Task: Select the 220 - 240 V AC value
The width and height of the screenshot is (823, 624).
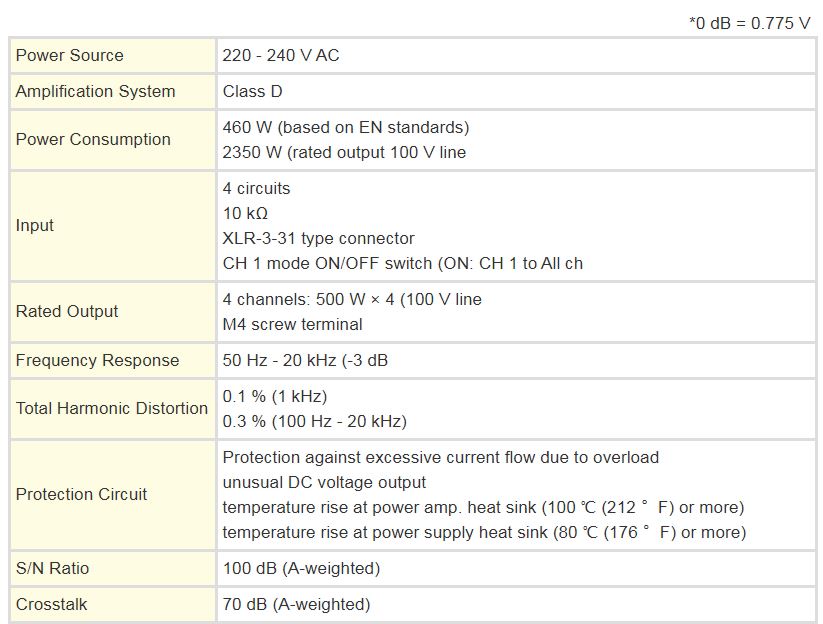Action: (x=281, y=55)
